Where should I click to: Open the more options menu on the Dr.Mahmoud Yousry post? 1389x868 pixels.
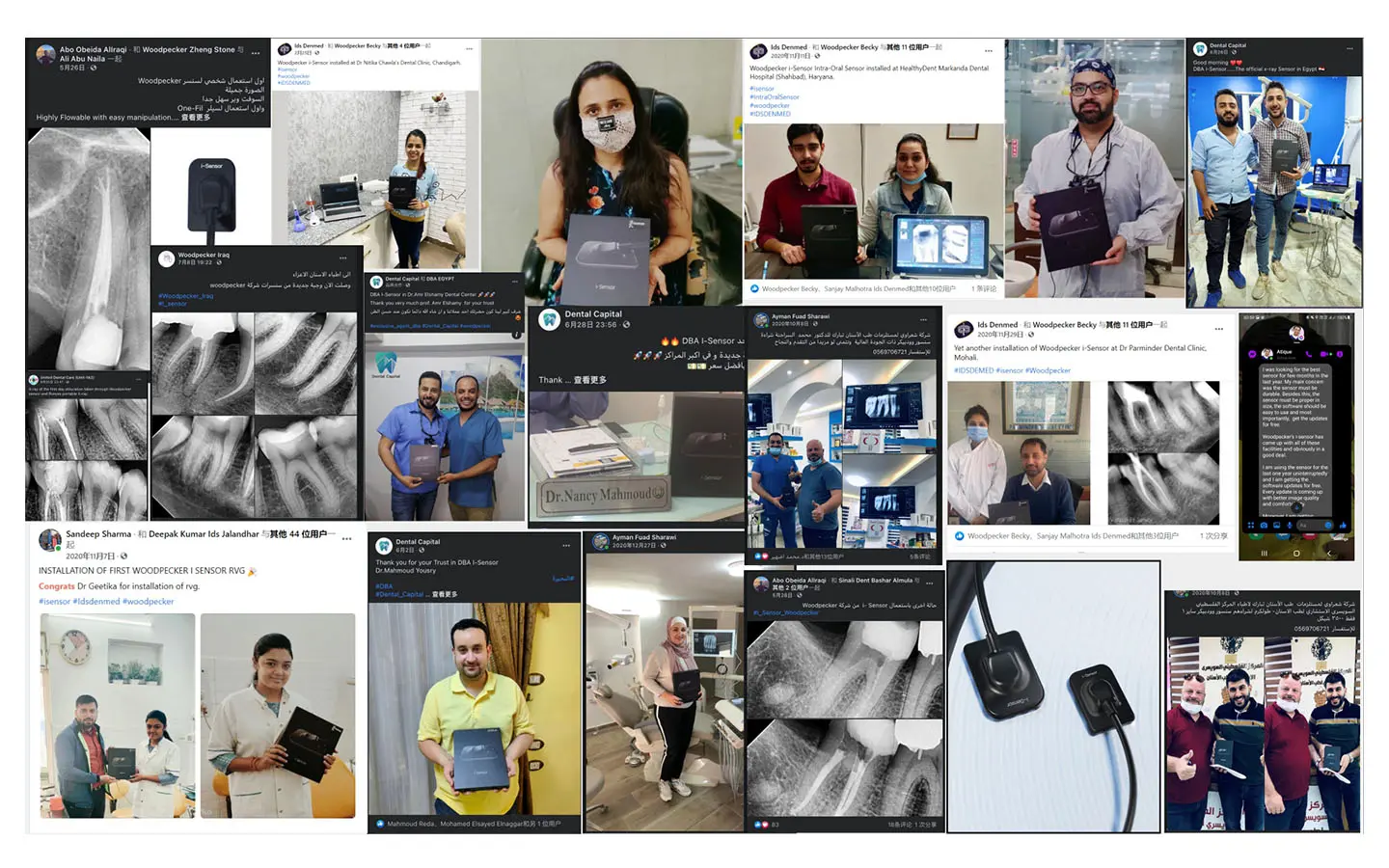click(x=566, y=546)
